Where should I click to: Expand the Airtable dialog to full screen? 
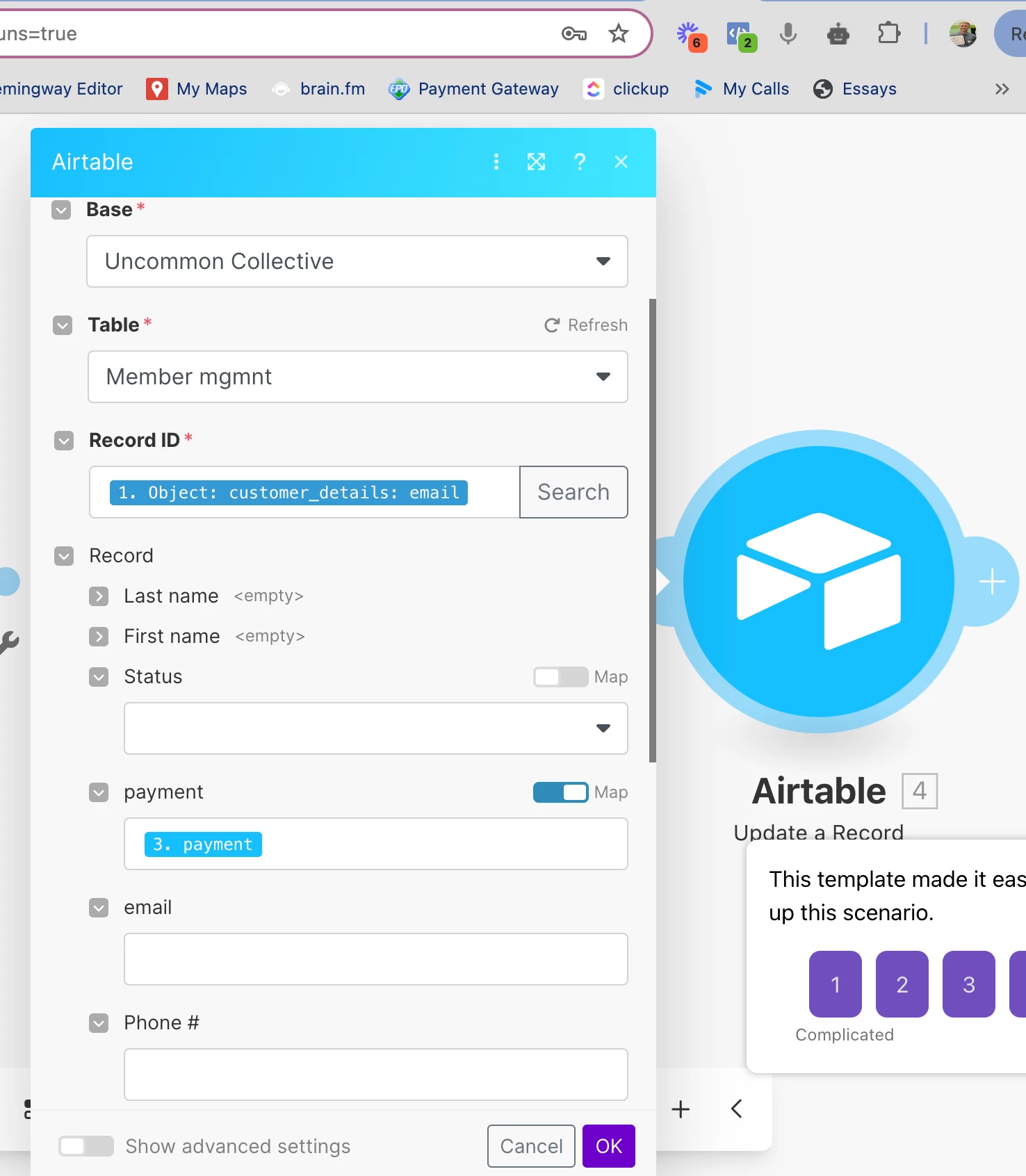click(536, 162)
